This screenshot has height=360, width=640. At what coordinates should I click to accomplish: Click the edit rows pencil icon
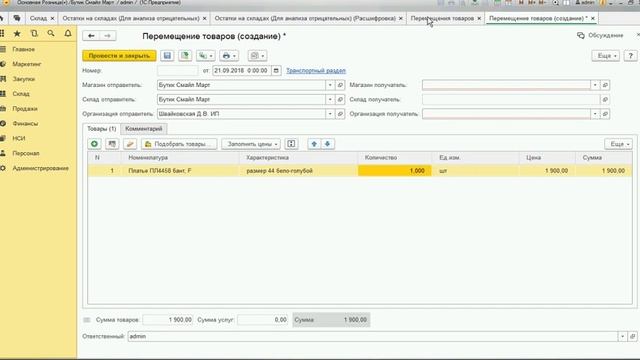(x=130, y=144)
